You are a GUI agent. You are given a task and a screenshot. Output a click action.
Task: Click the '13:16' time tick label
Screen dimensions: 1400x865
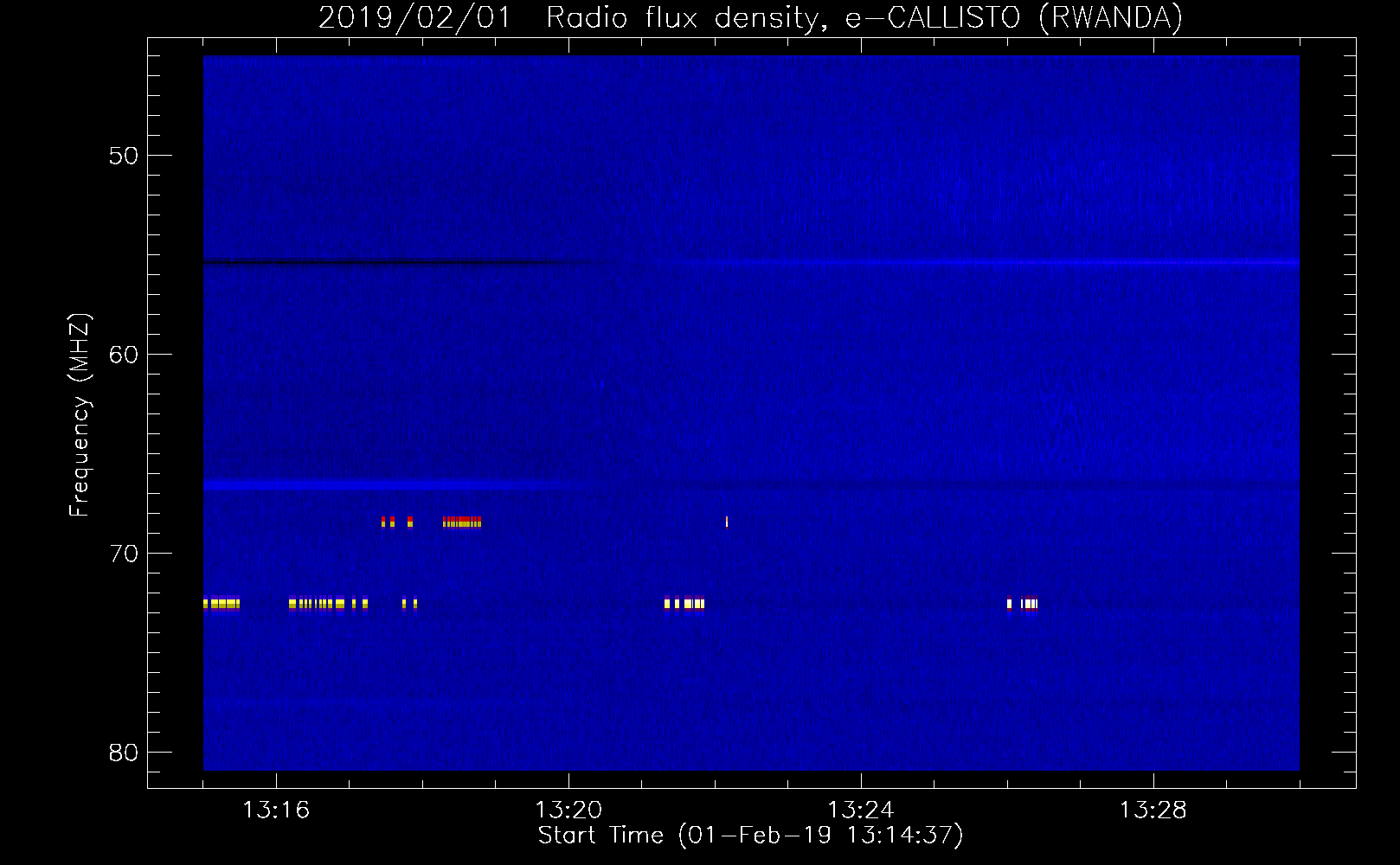[276, 811]
